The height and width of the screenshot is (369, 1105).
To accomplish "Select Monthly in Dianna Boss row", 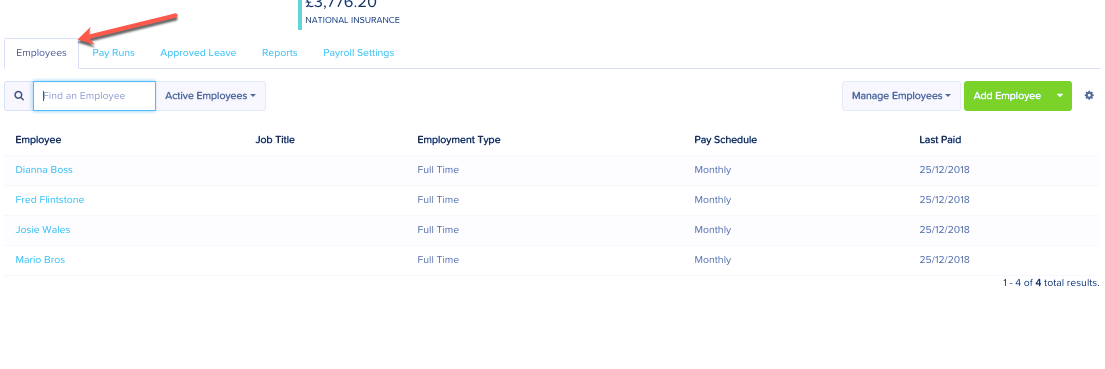I will tap(712, 170).
